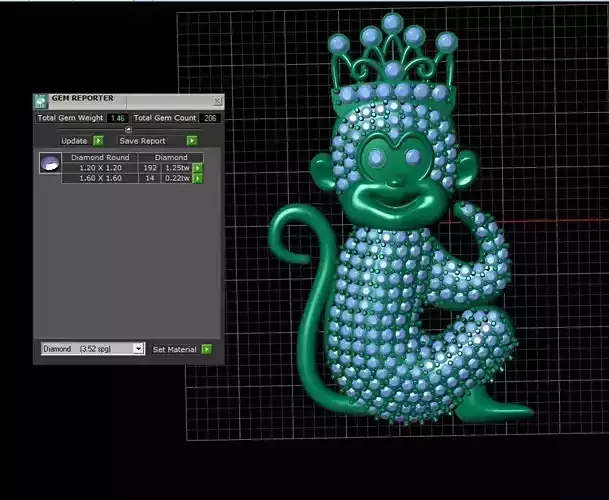This screenshot has width=609, height=500.
Task: Click the 'Total Gem Weight' label
Action: pos(70,118)
